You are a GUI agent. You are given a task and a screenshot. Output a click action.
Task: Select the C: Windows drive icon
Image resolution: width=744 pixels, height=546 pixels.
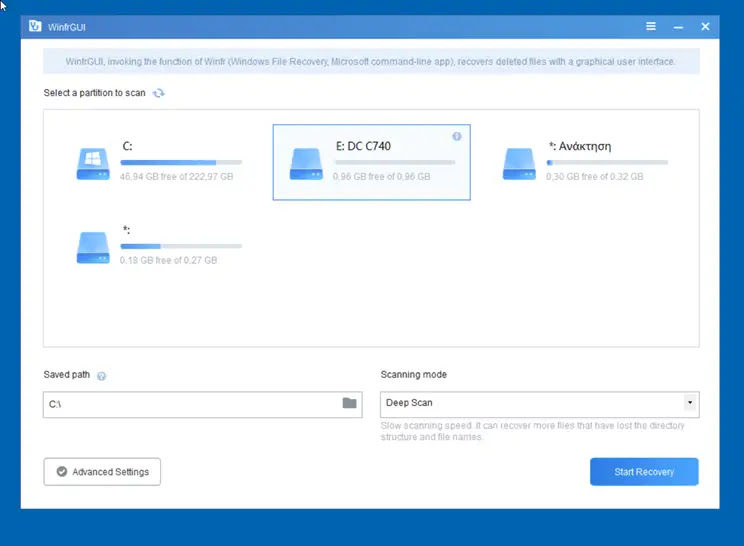(x=93, y=164)
